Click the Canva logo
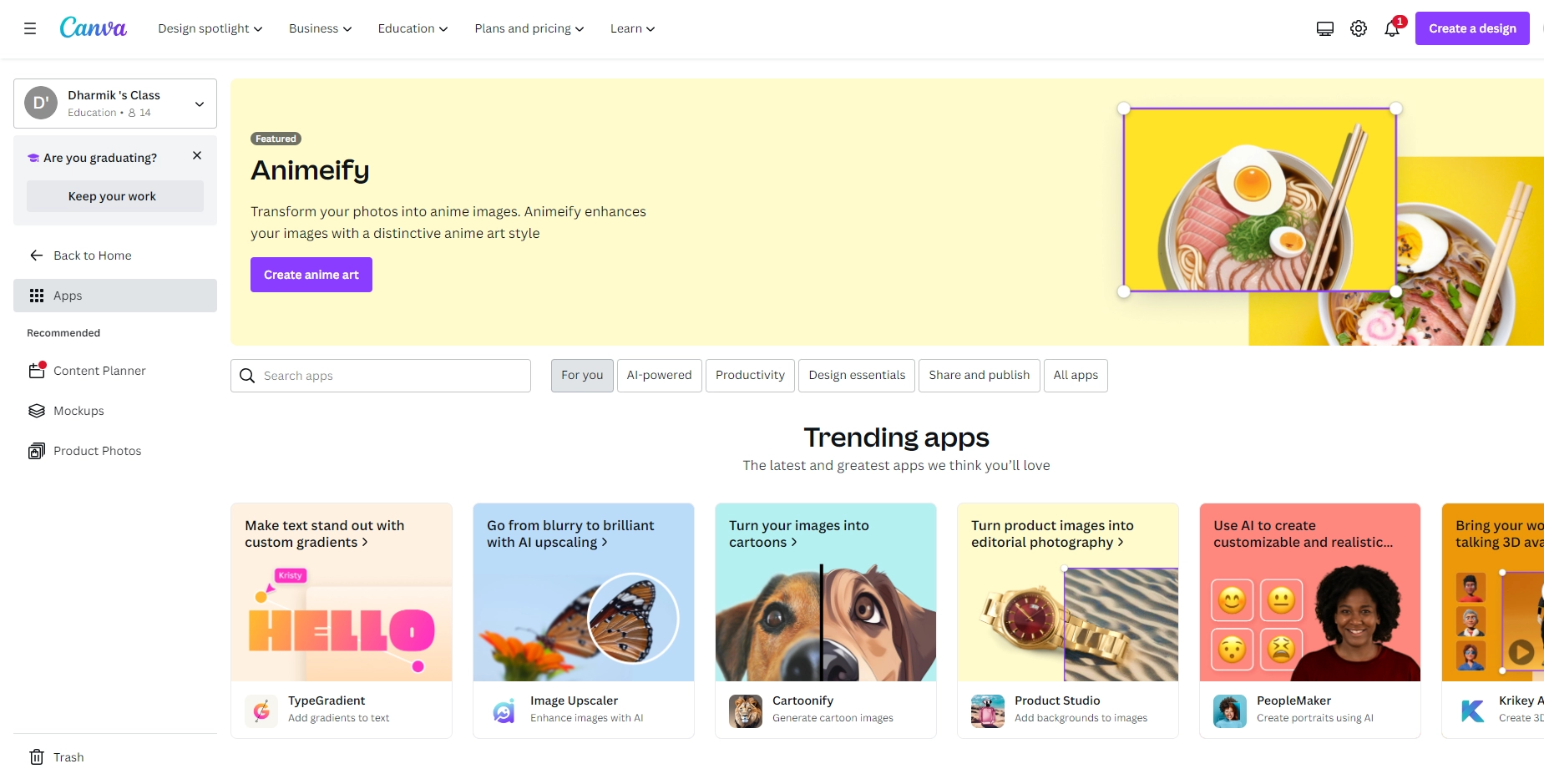This screenshot has height=784, width=1544. (93, 28)
